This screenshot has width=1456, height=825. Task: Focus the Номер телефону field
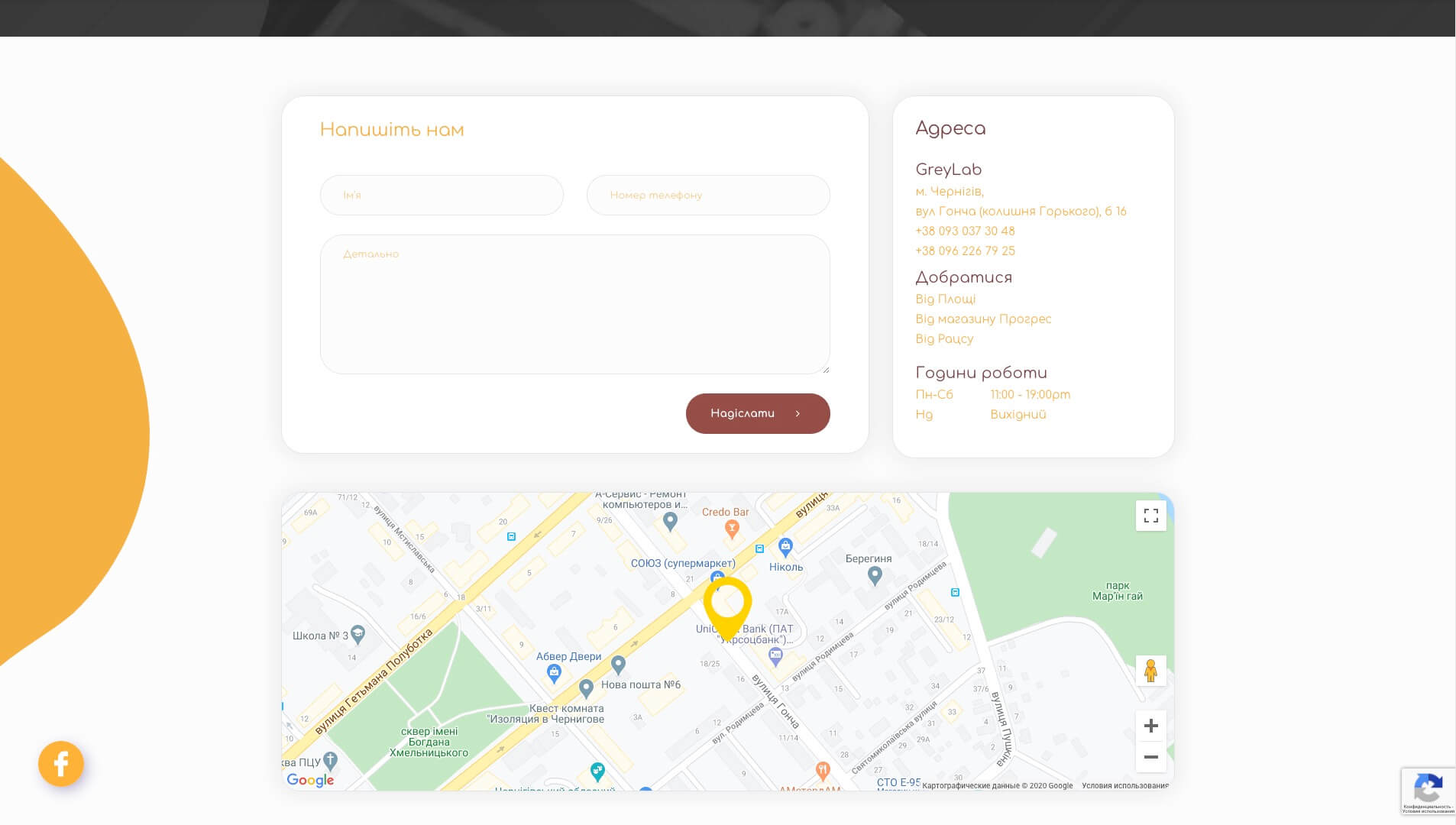[x=708, y=195]
